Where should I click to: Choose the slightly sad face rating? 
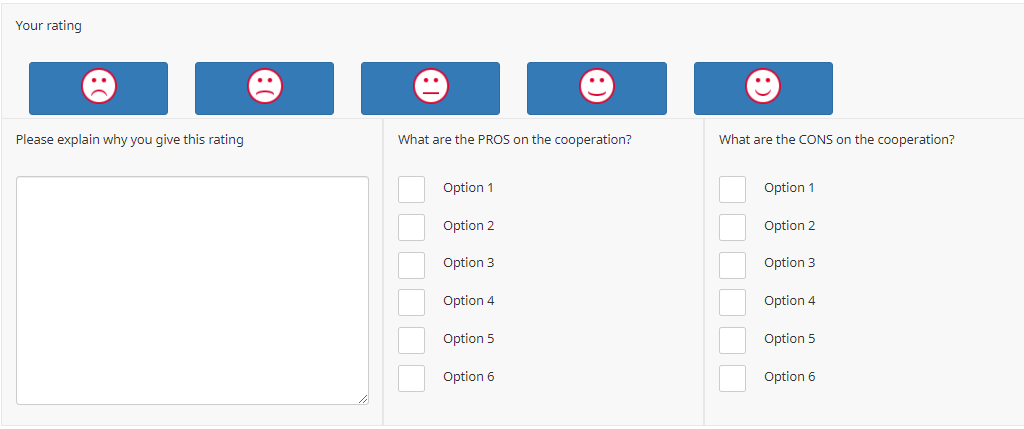pos(264,88)
